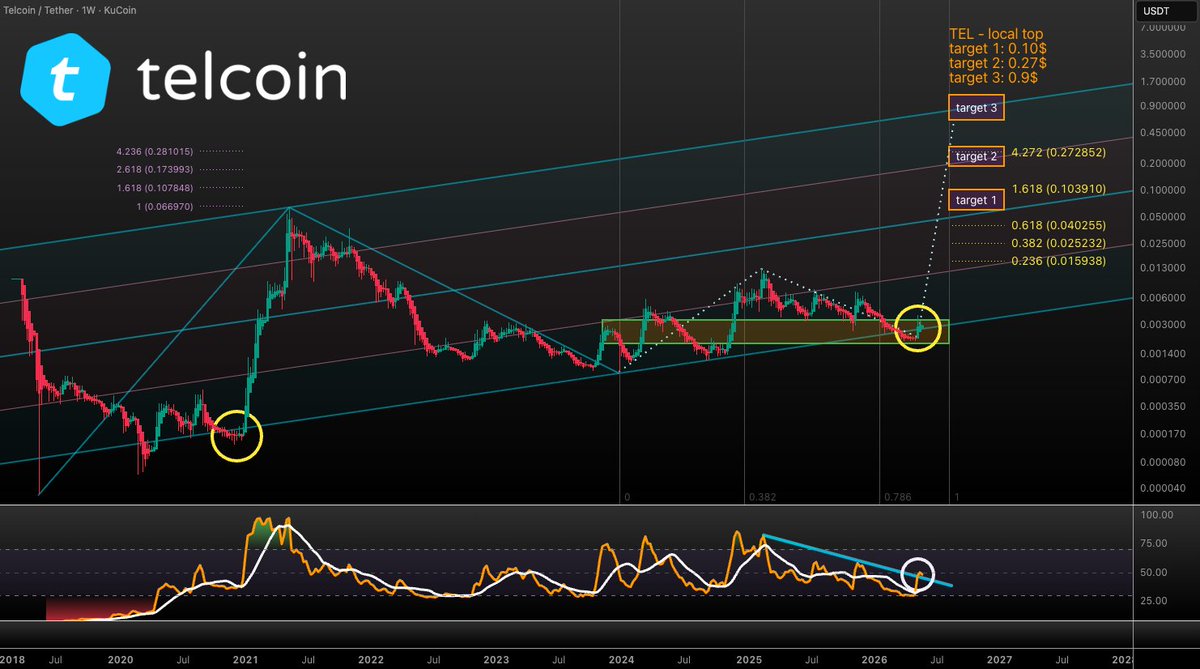
Task: Click the 0.000350 price axis label
Action: [1161, 407]
